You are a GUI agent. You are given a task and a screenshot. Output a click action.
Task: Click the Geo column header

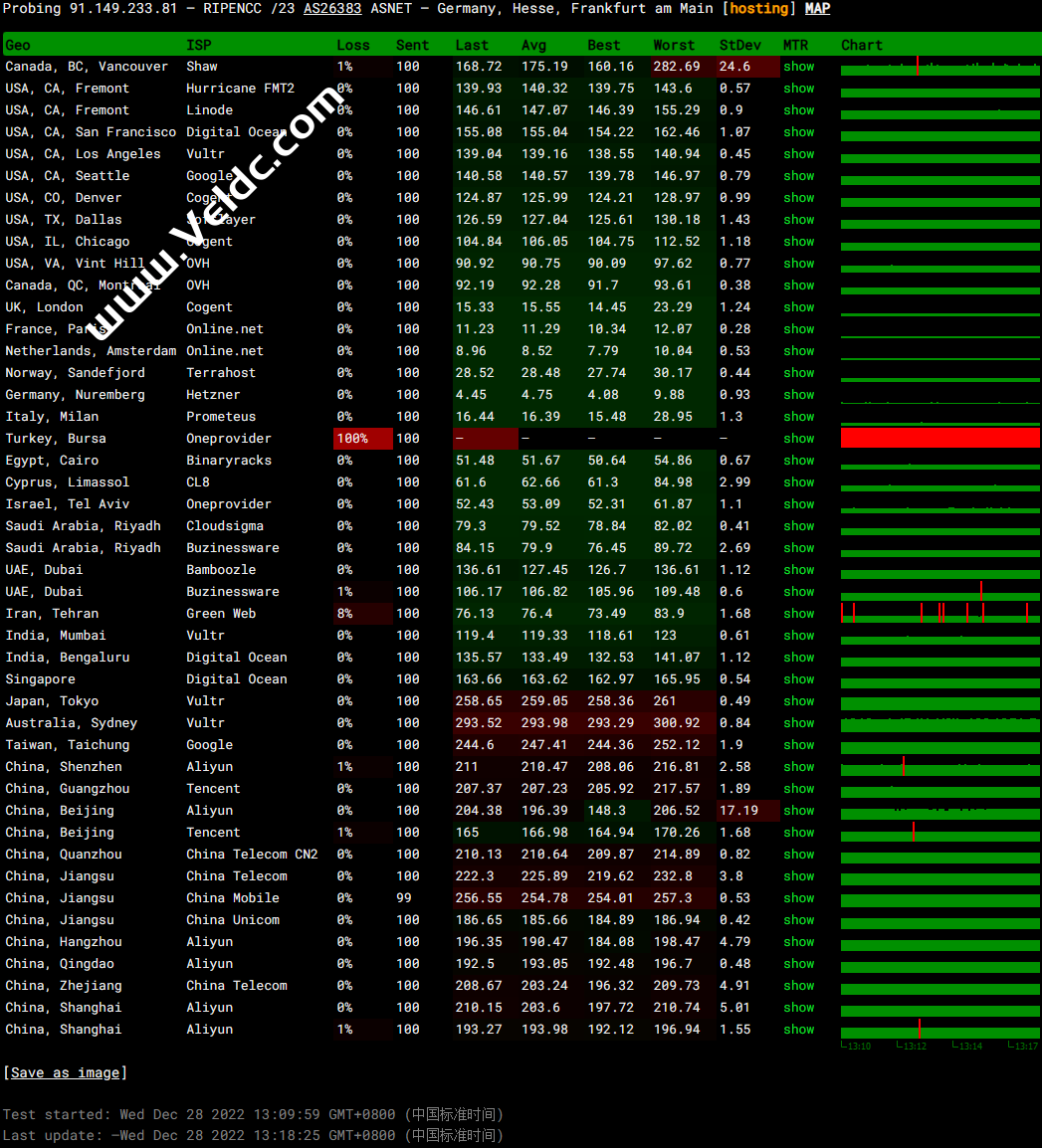pos(18,46)
